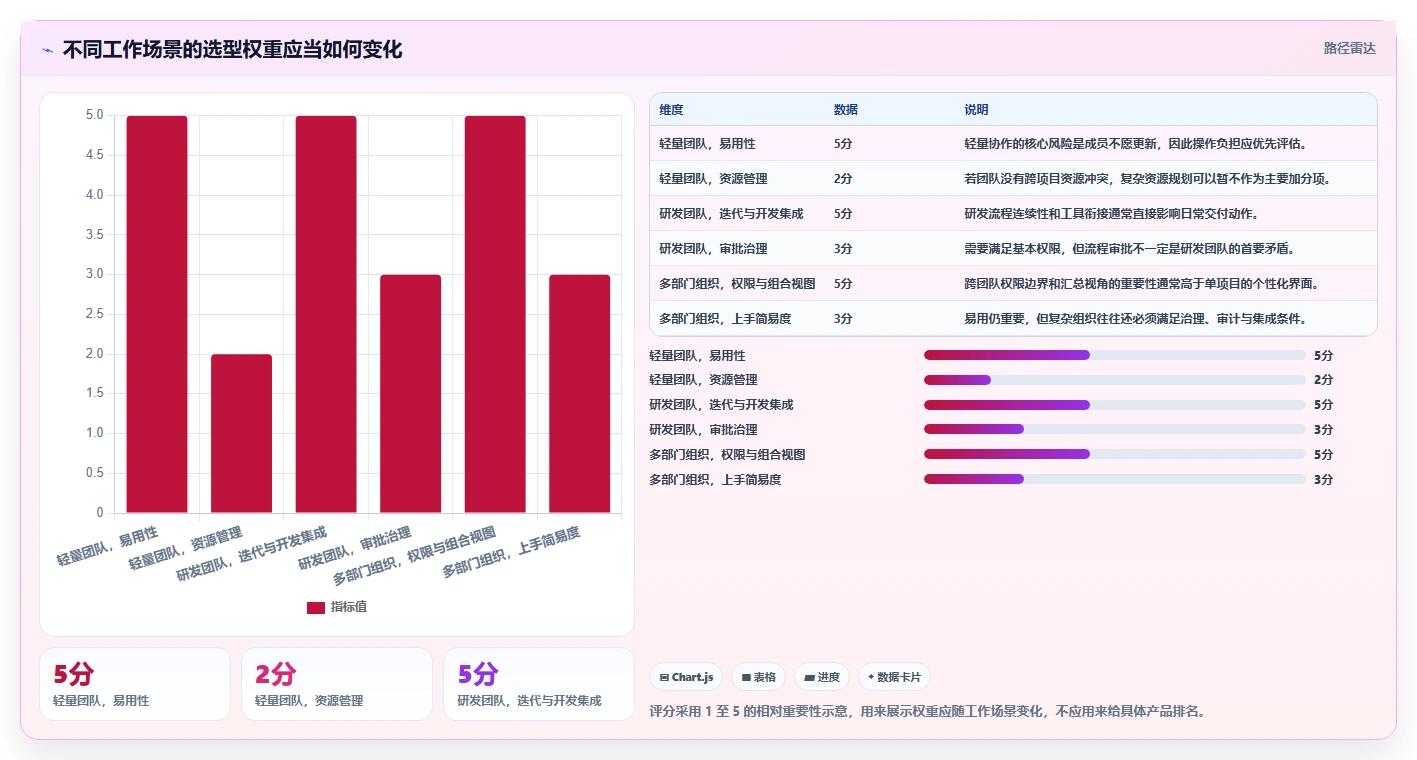Click the 5.0 y-axis tick label

click(94, 115)
